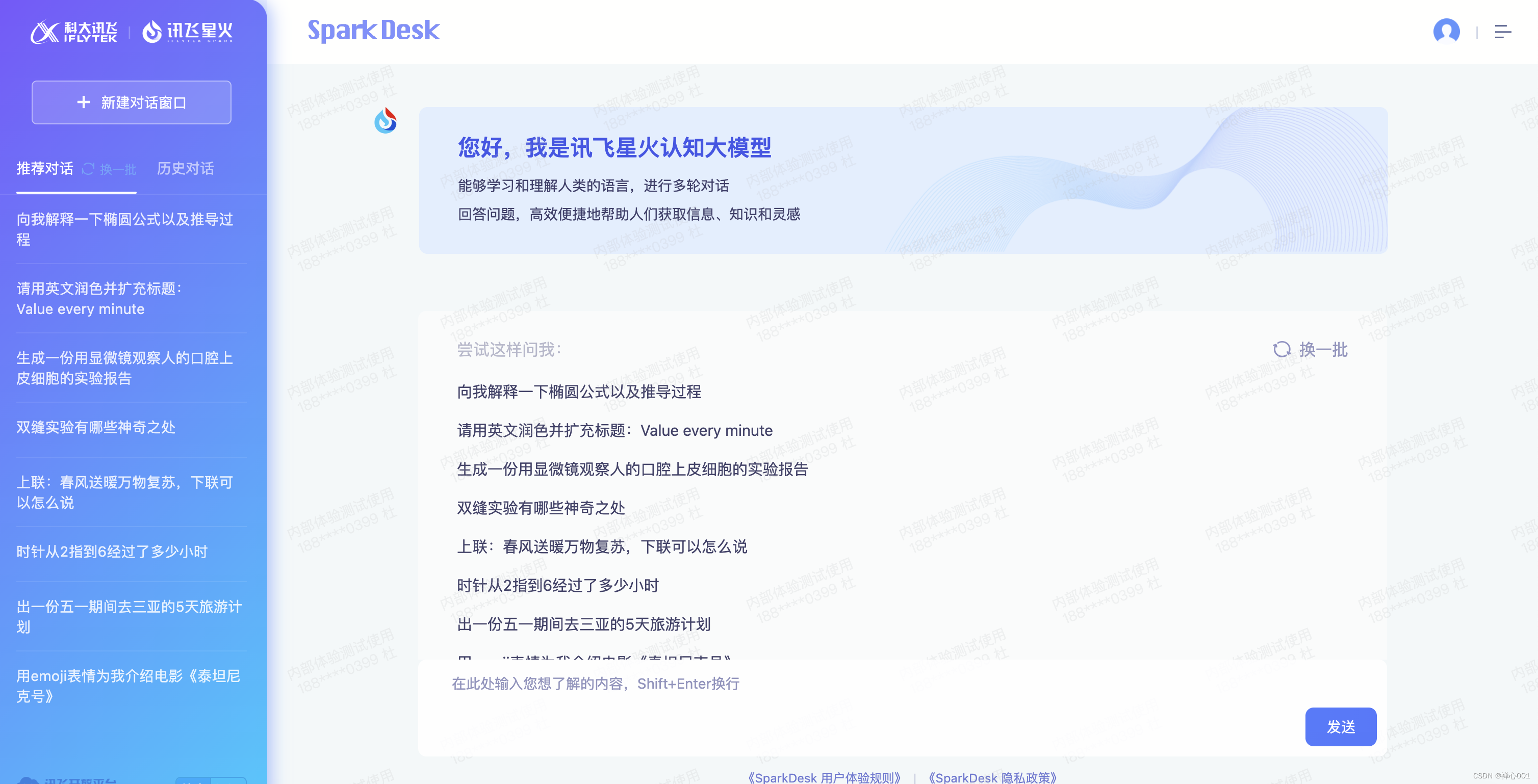Click the SparkDesk header logo
Viewport: 1538px width, 784px height.
373,31
